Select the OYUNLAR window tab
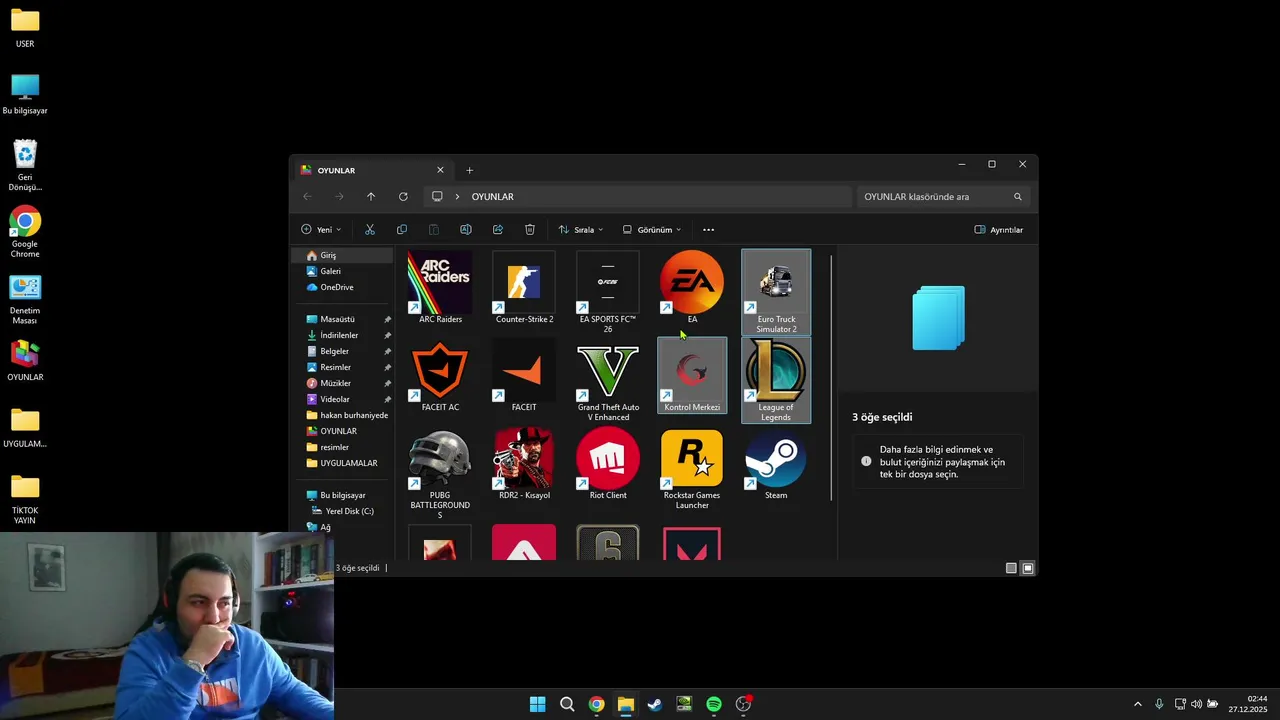1280x720 pixels. pyautogui.click(x=372, y=170)
